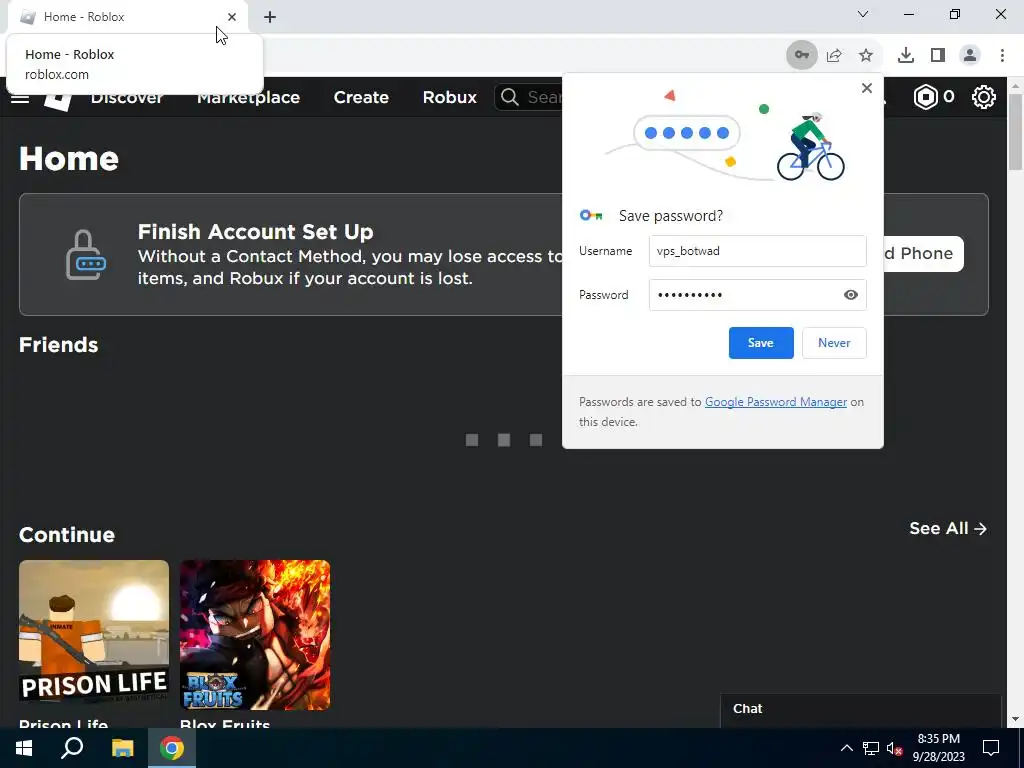Open the tab search dropdown arrow
This screenshot has height=768, width=1024.
(x=863, y=14)
